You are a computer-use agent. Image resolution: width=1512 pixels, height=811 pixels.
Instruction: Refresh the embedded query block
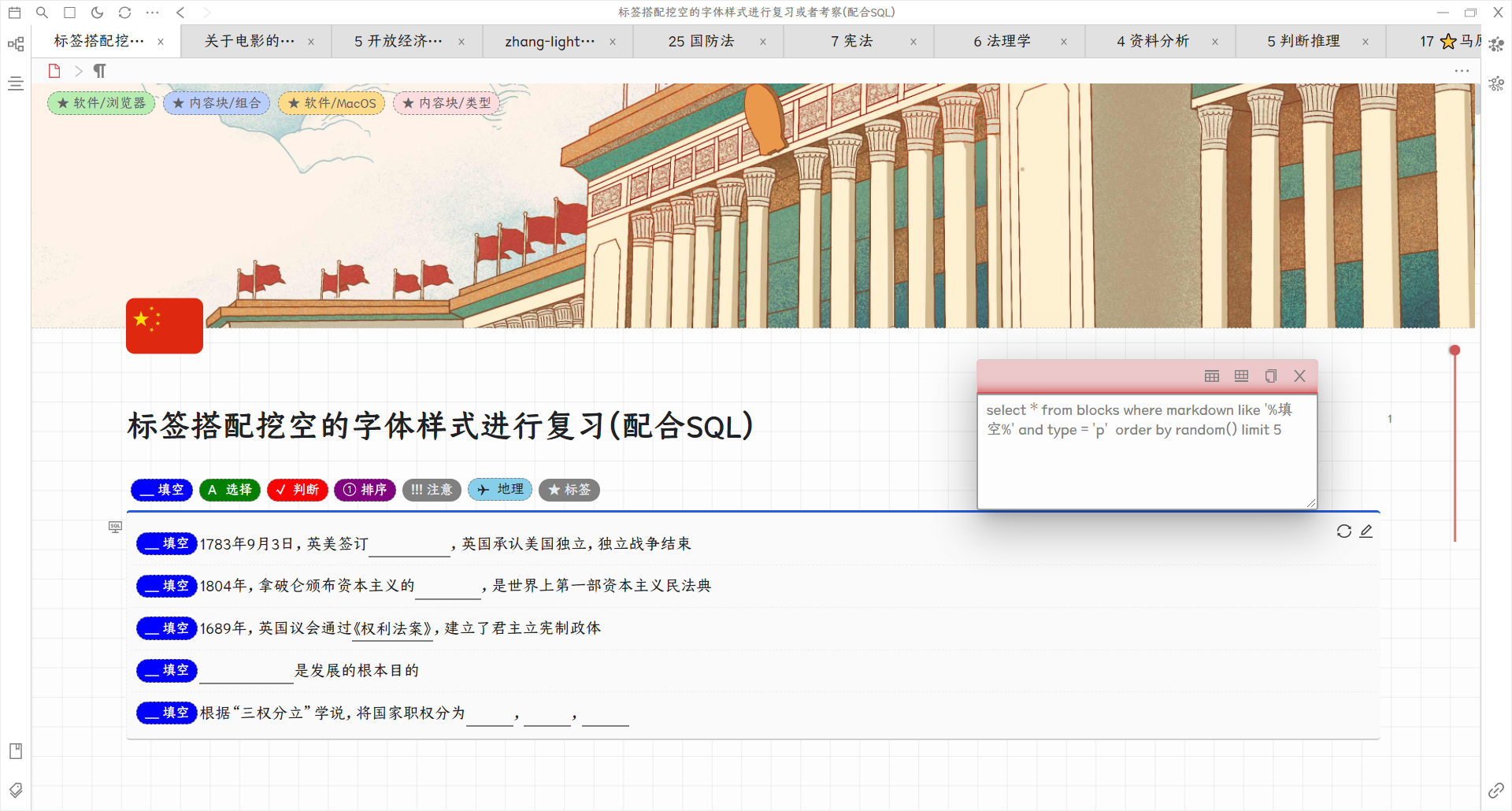(x=1344, y=531)
